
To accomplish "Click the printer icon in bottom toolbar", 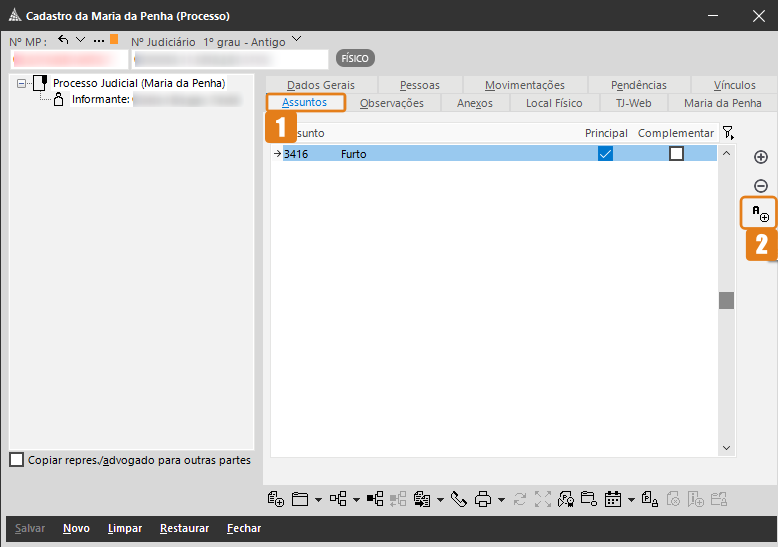I will pyautogui.click(x=484, y=499).
